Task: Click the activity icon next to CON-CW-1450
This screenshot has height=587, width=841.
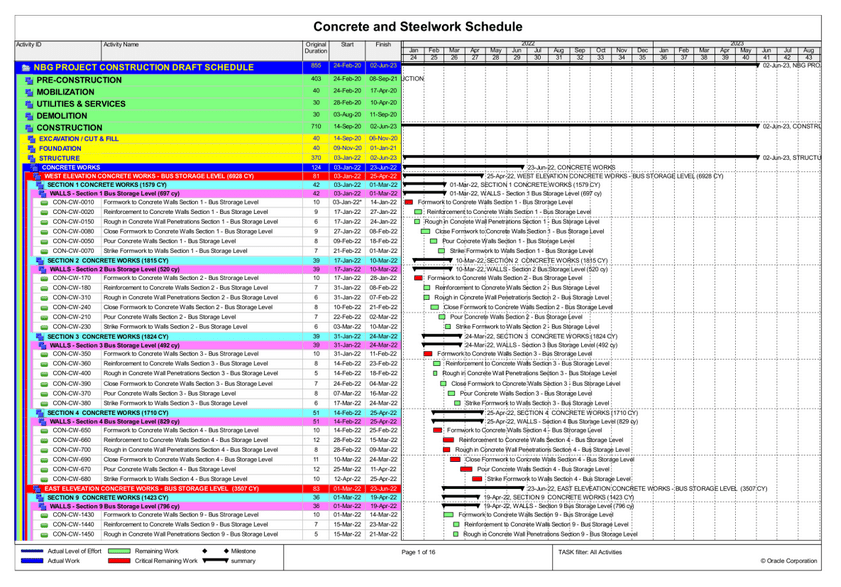Action: (45, 534)
